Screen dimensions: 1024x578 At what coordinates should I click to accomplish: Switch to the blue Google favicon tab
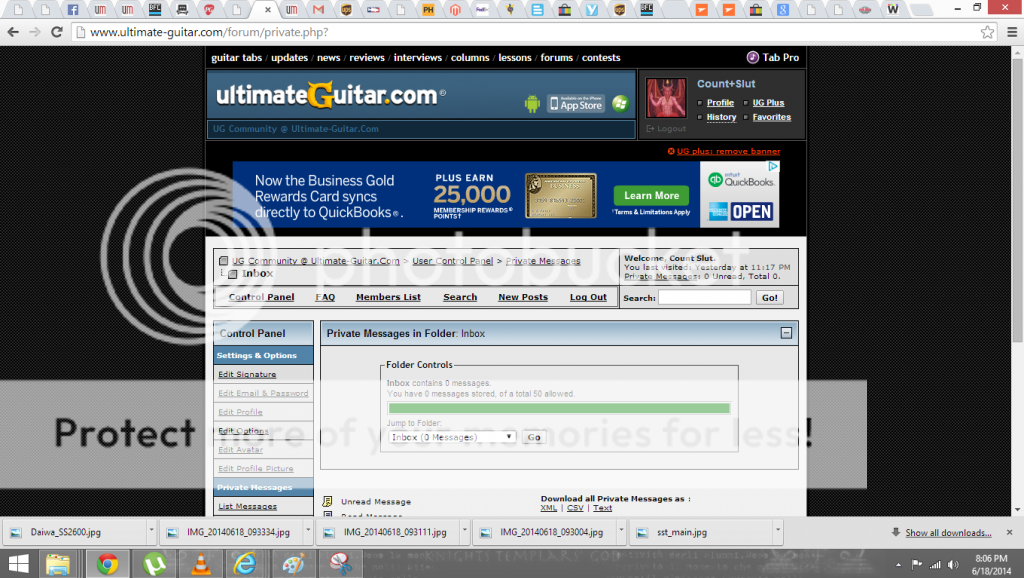point(783,10)
